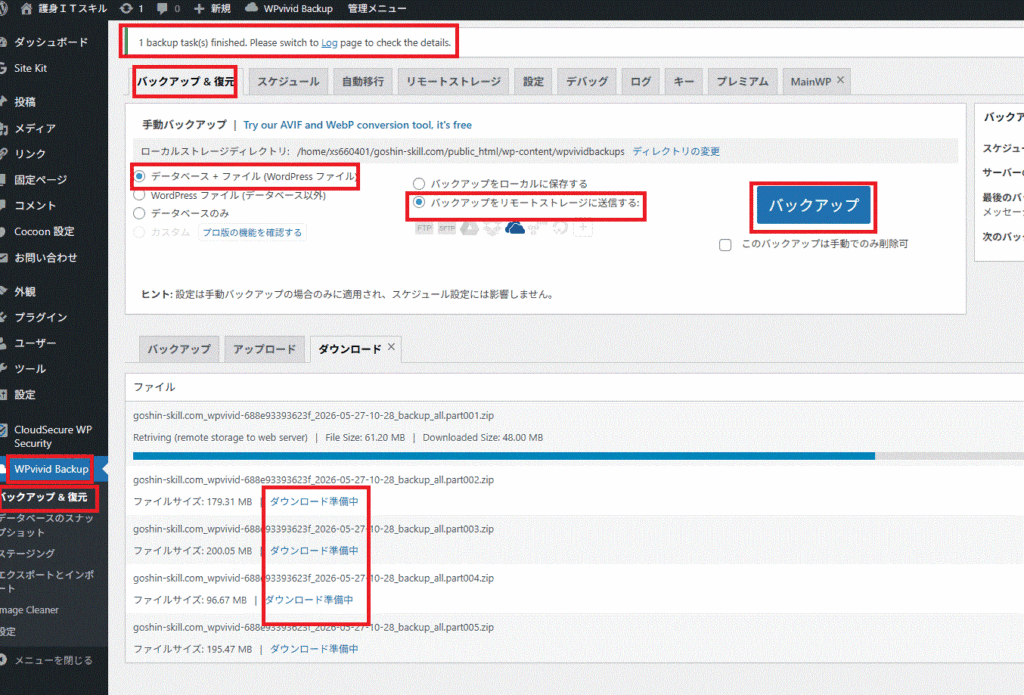Open ユーザー in the sidebar

(35, 343)
